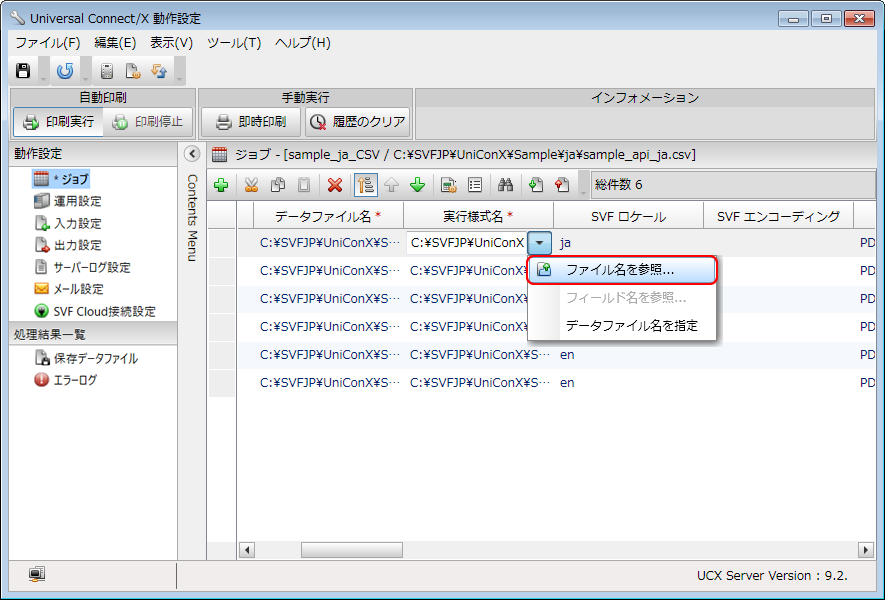
Task: Select 入力設定 in the settings tree
Action: (68, 224)
